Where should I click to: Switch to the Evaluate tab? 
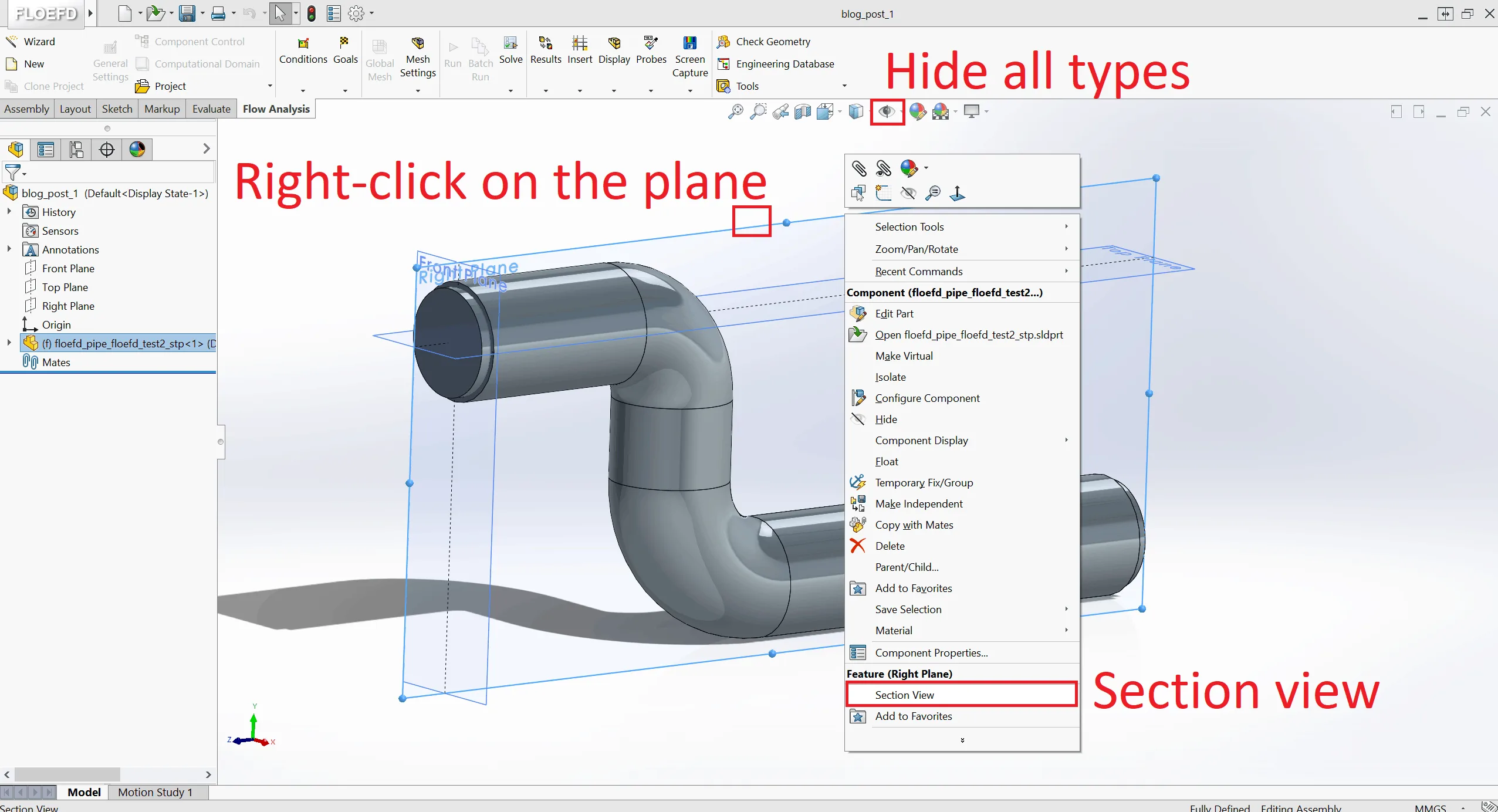coord(211,109)
